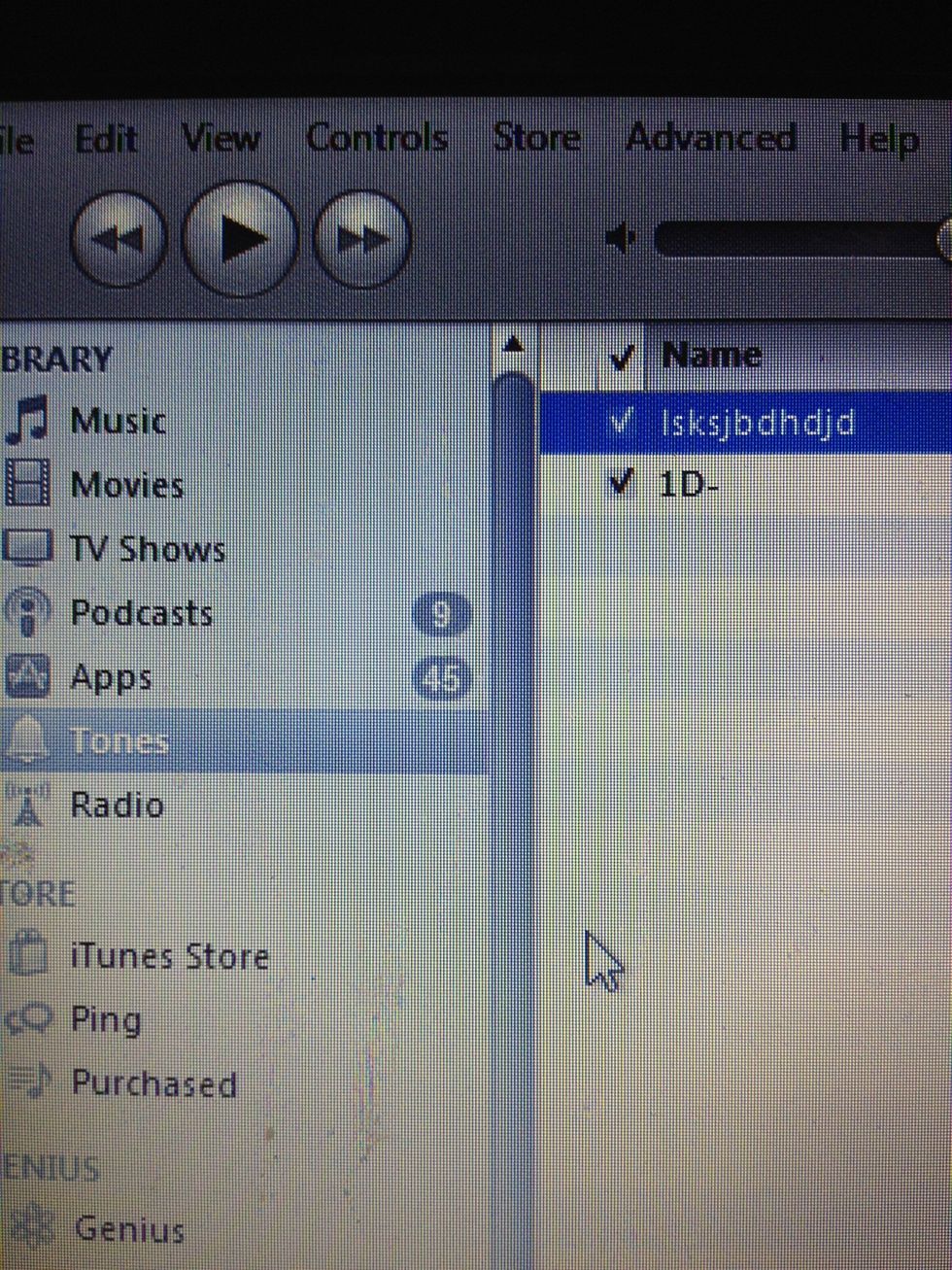Click the Podcasts badge showing 9
952x1270 pixels.
(x=441, y=616)
